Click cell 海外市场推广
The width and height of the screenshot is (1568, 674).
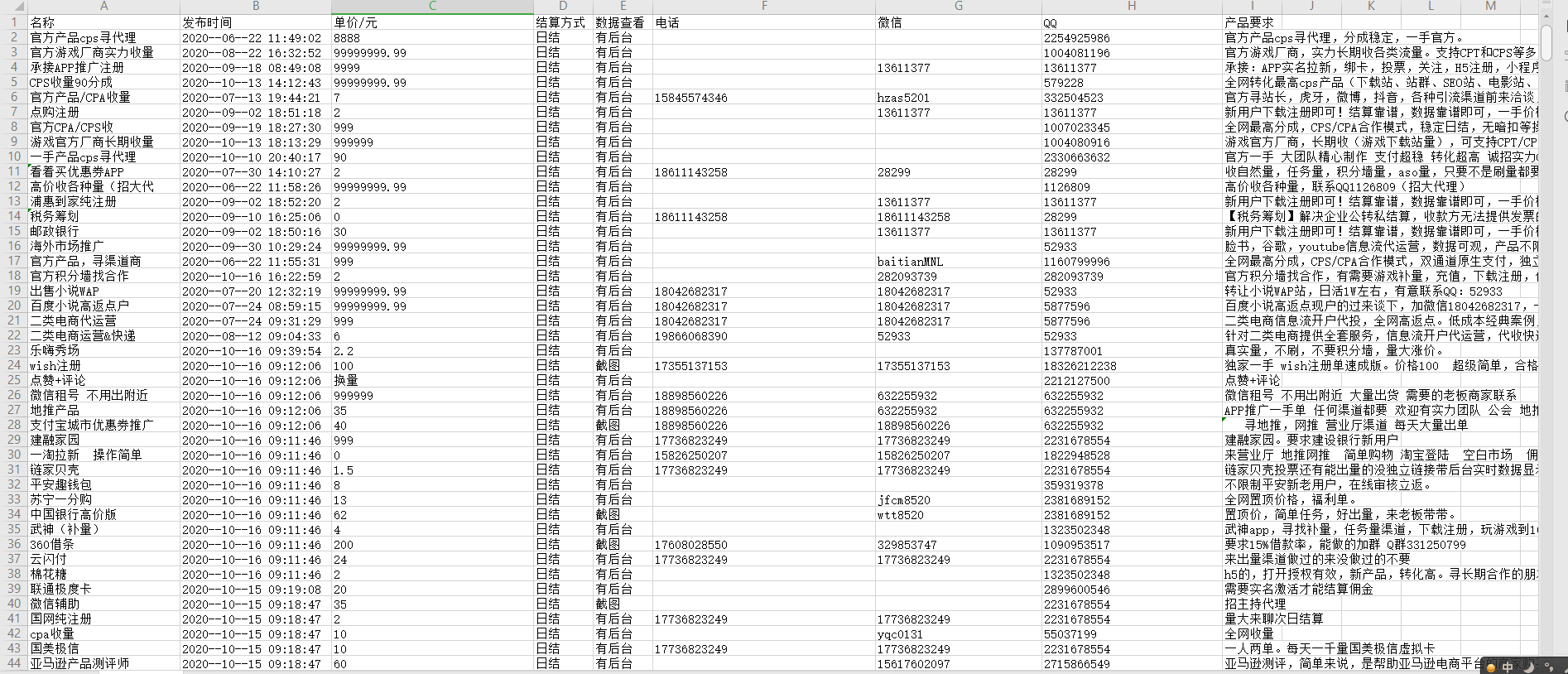(x=103, y=246)
